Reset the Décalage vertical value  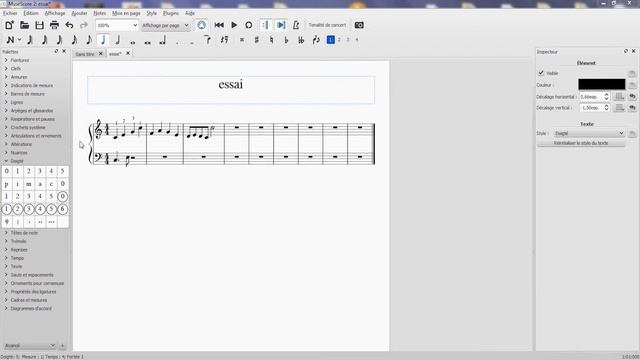(x=632, y=108)
